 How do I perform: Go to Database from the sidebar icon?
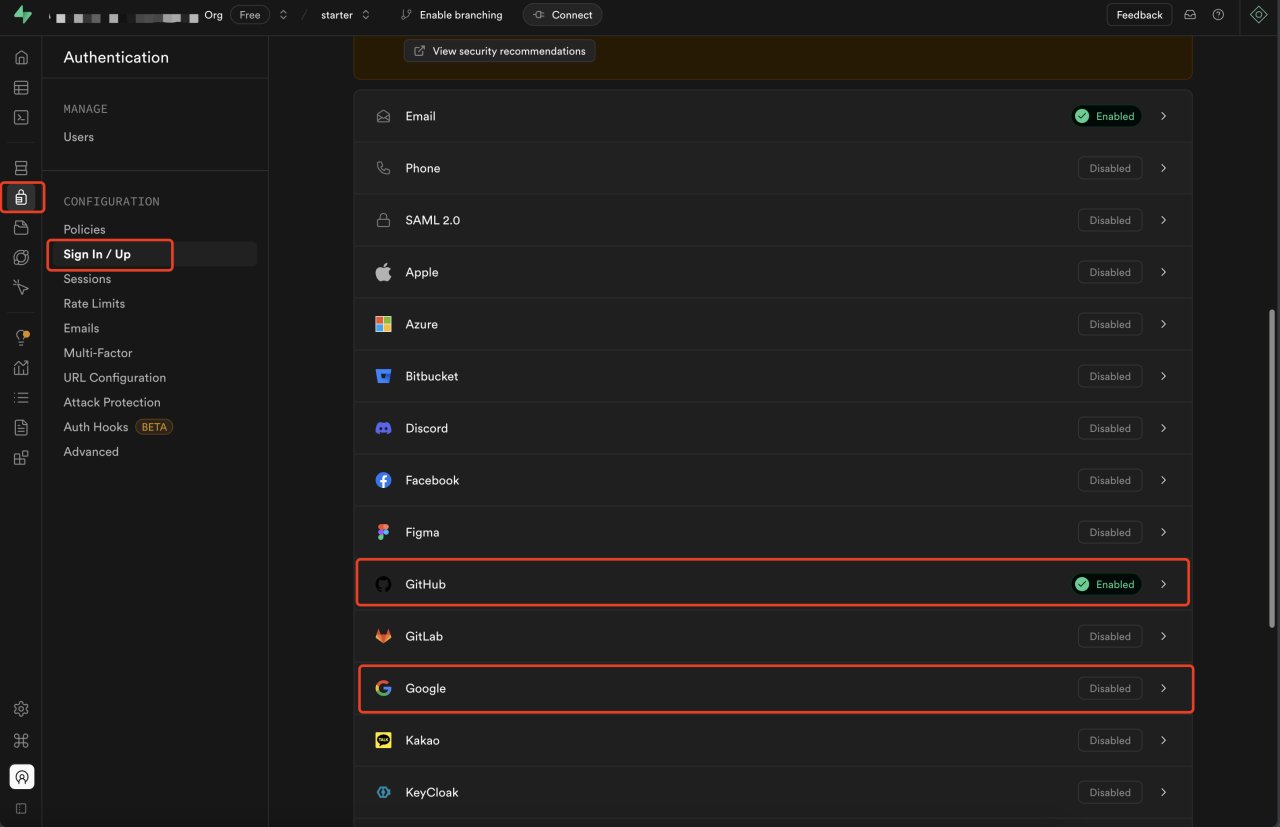tap(21, 168)
